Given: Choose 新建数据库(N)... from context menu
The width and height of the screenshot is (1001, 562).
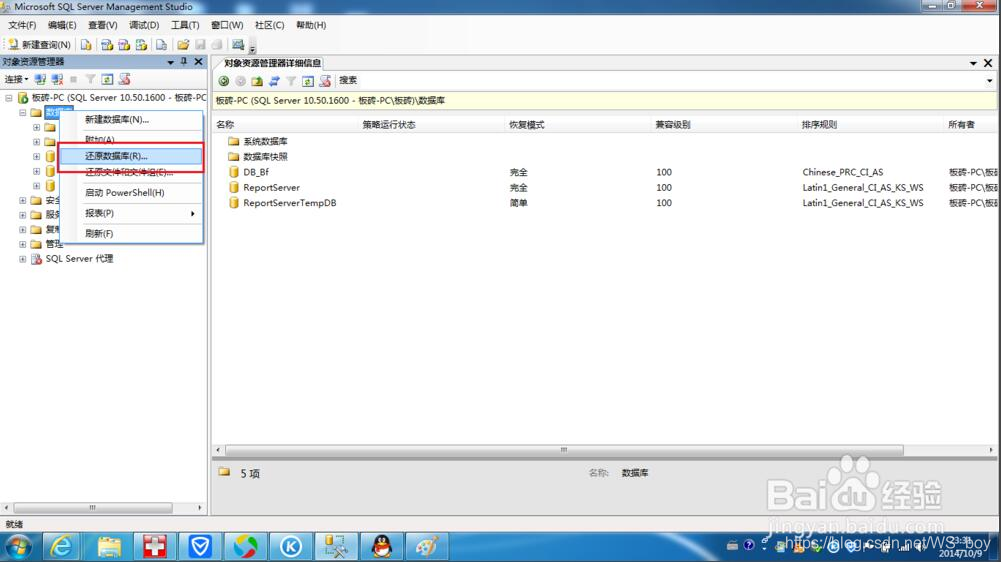Looking at the screenshot, I should coord(131,119).
